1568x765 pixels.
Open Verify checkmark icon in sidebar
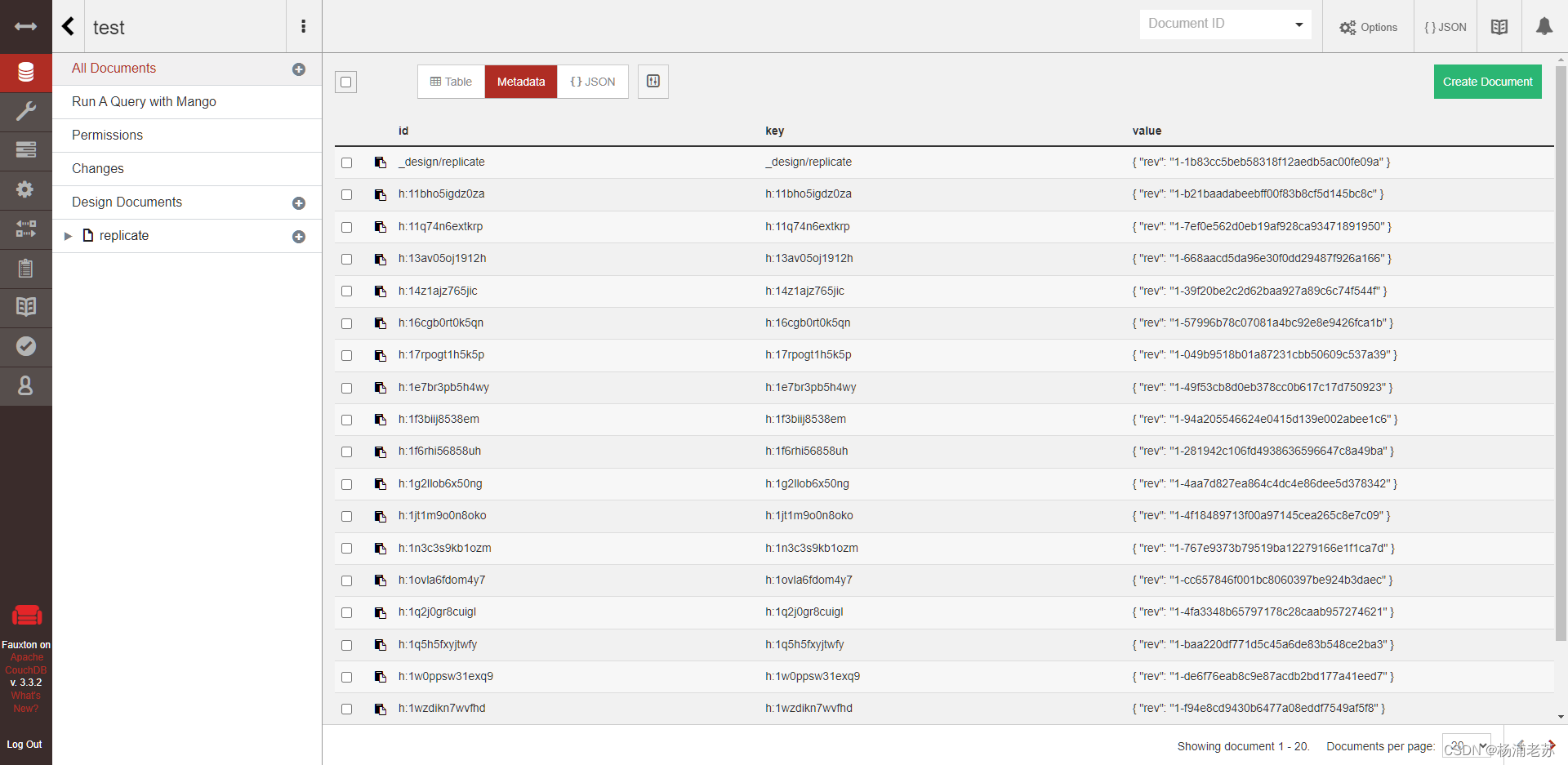click(25, 346)
